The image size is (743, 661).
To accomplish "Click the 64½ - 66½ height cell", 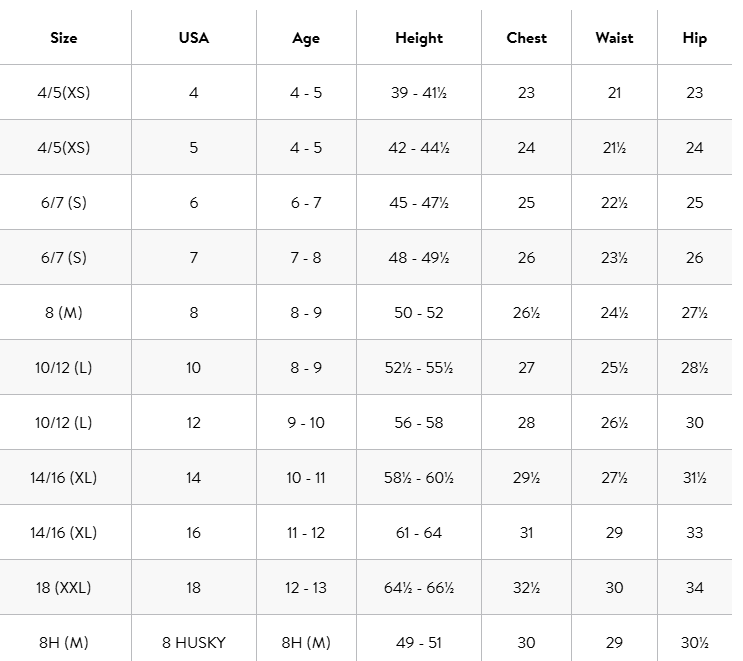I will click(x=418, y=588).
